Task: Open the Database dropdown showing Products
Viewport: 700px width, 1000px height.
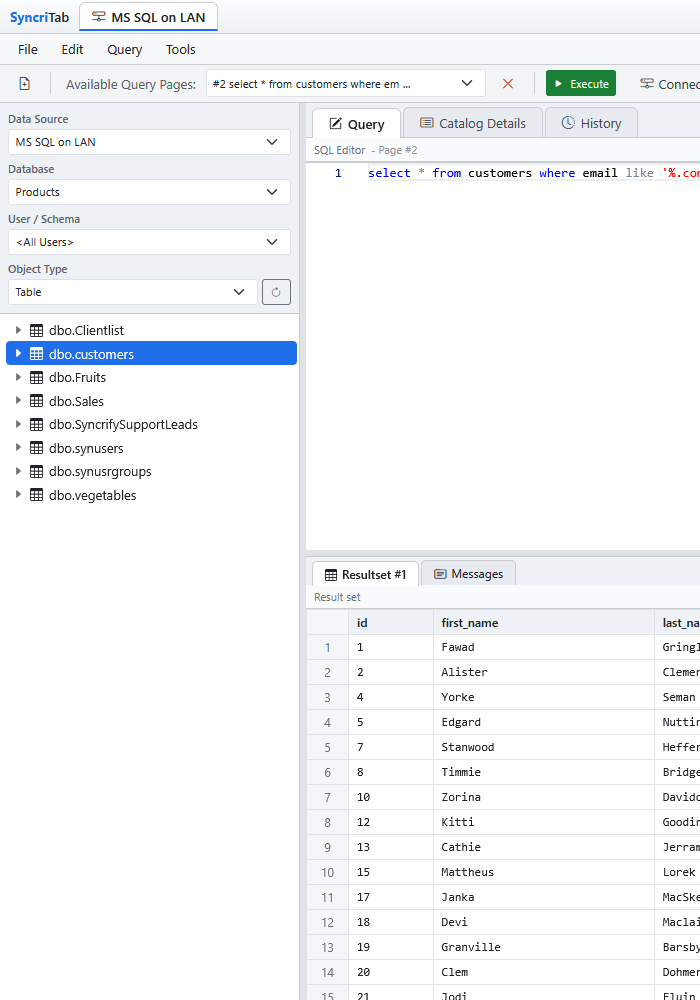Action: click(x=149, y=192)
